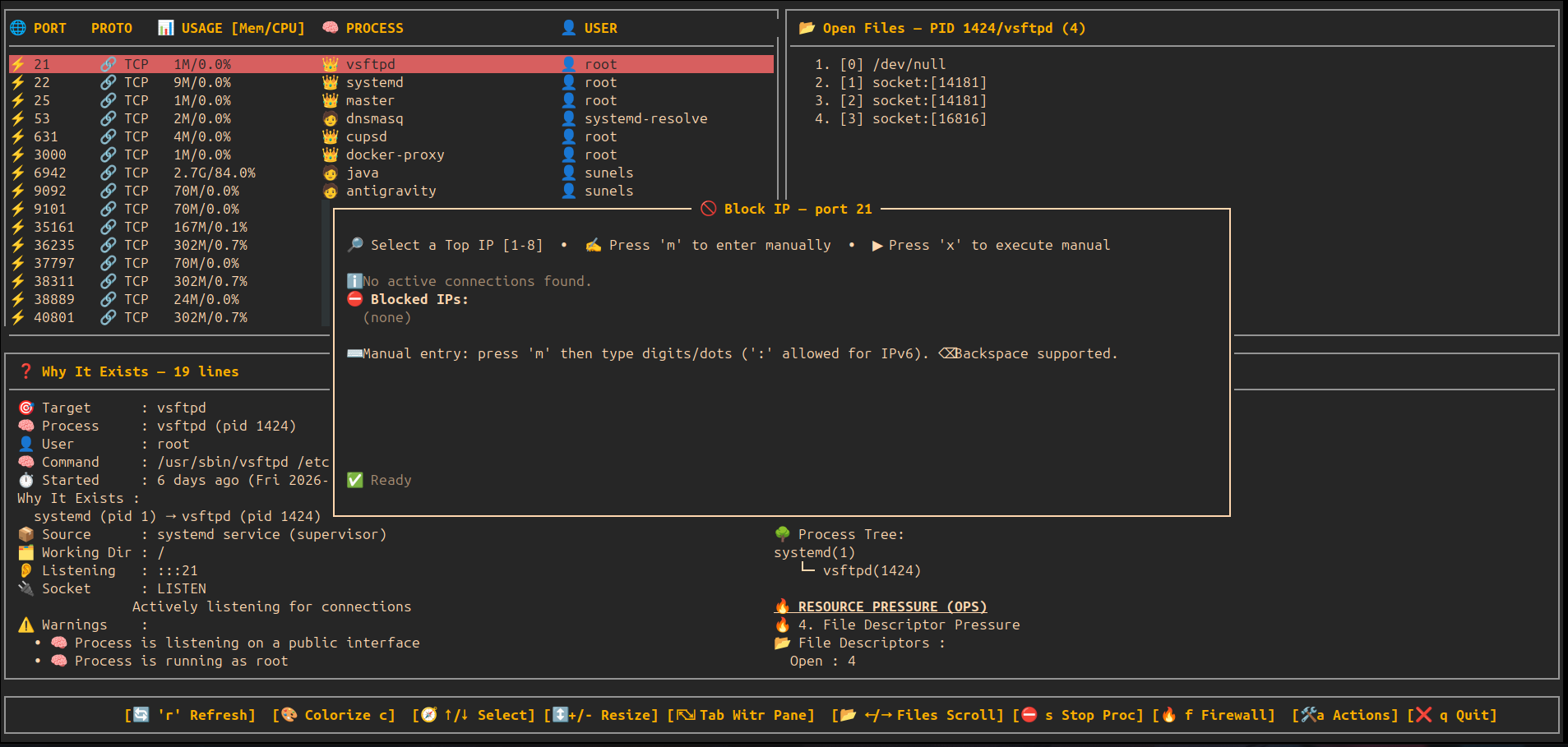
Task: Click the green Ready checkmark in dialog
Action: pyautogui.click(x=355, y=480)
